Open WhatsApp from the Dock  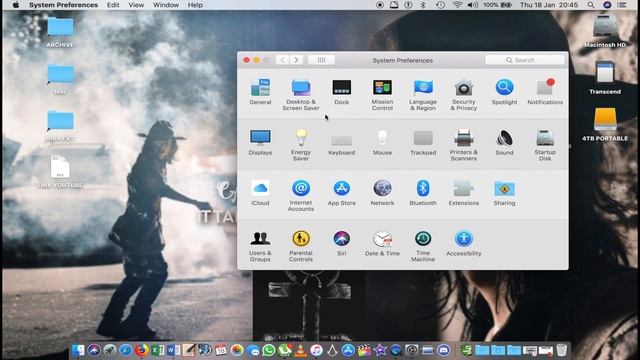coord(268,350)
